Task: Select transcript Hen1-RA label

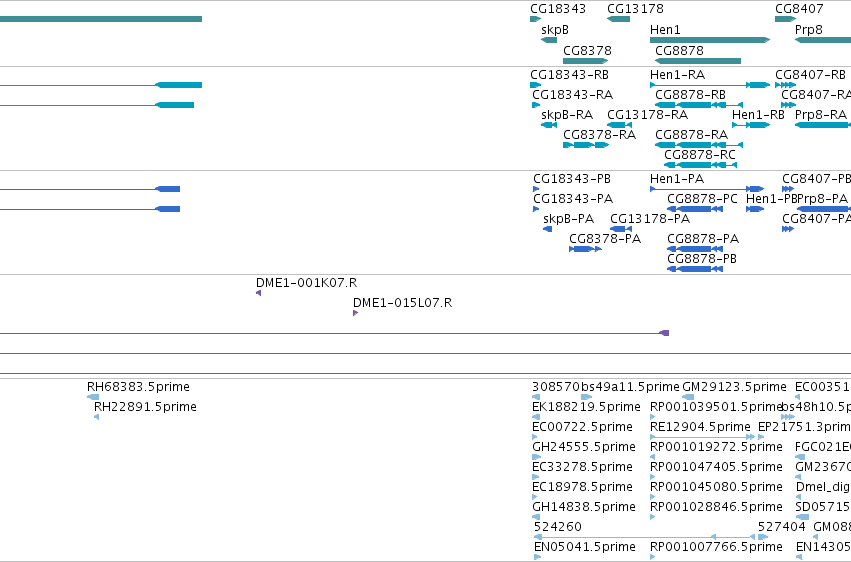Action: coord(677,75)
